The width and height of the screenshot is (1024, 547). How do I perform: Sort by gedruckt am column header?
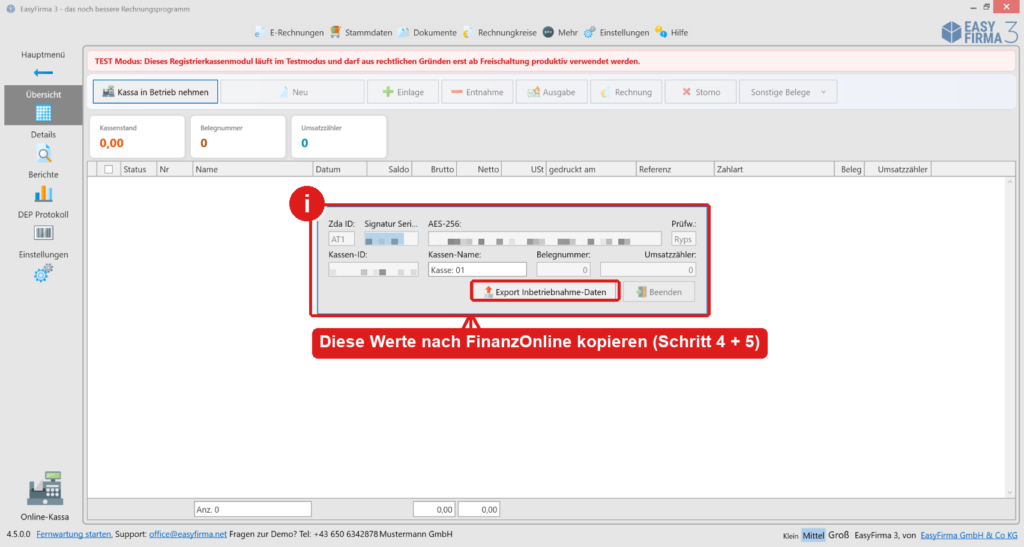[x=591, y=169]
